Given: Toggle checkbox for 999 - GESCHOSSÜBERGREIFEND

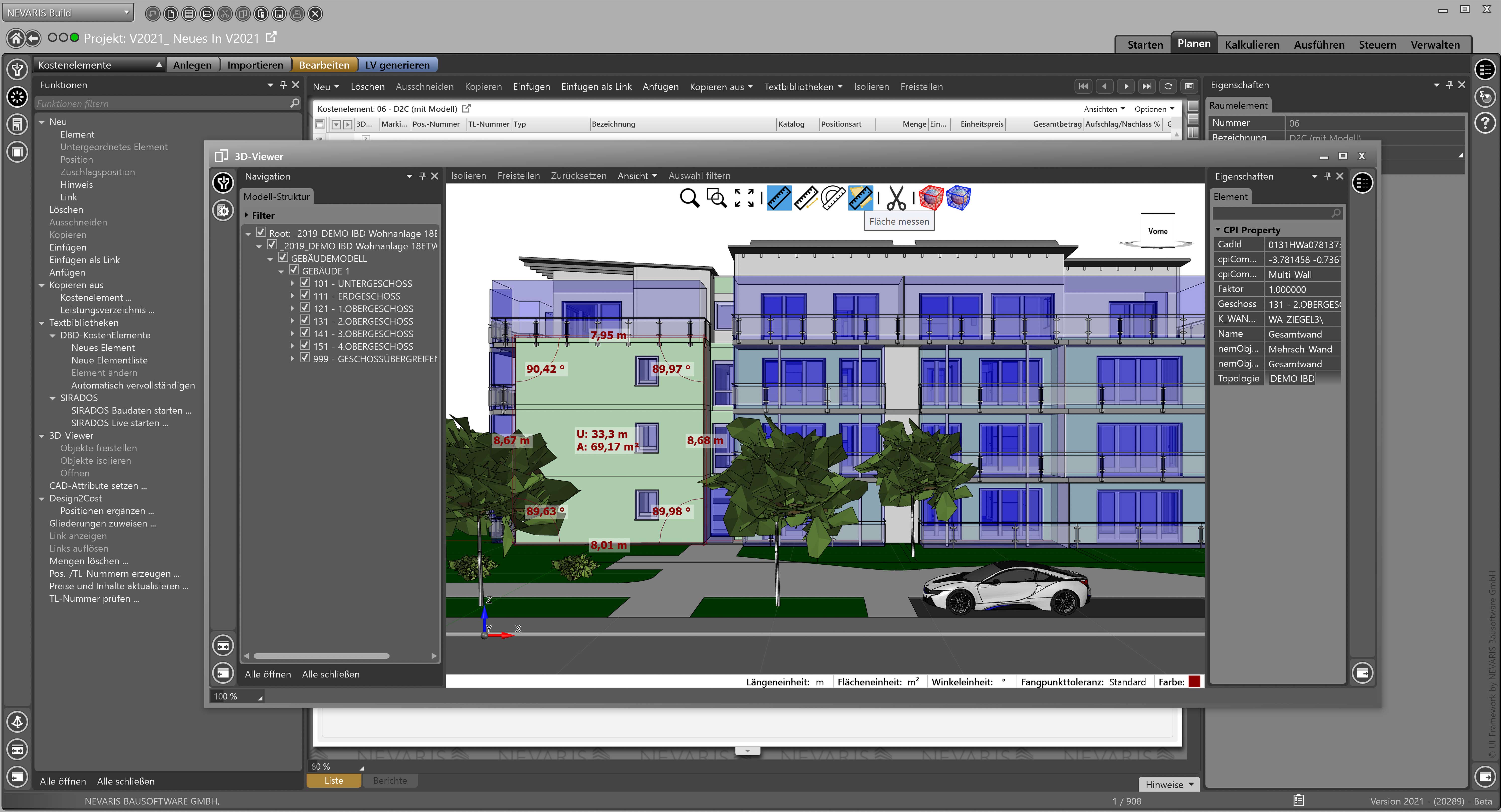Looking at the screenshot, I should 305,358.
